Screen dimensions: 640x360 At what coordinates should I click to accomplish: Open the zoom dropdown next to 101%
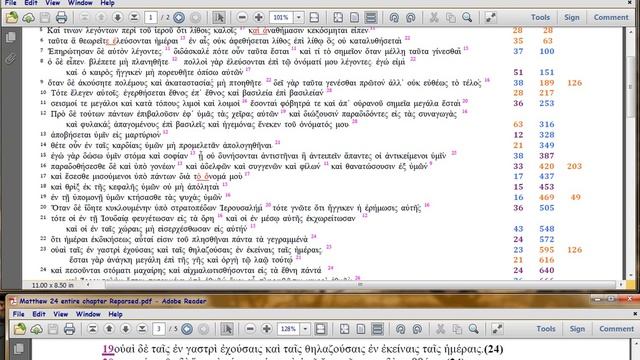(299, 18)
